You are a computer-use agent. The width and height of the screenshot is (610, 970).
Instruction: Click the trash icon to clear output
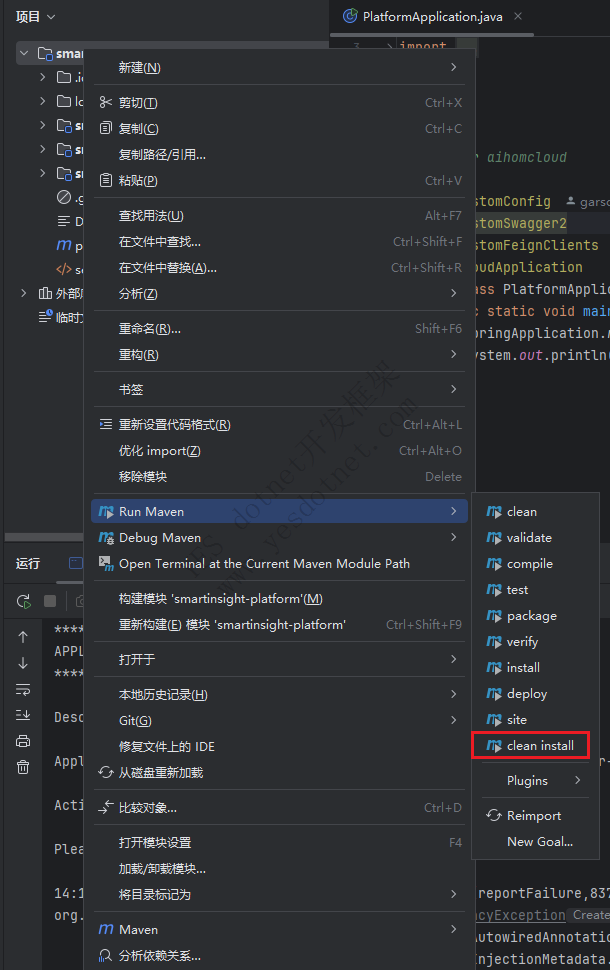click(23, 767)
